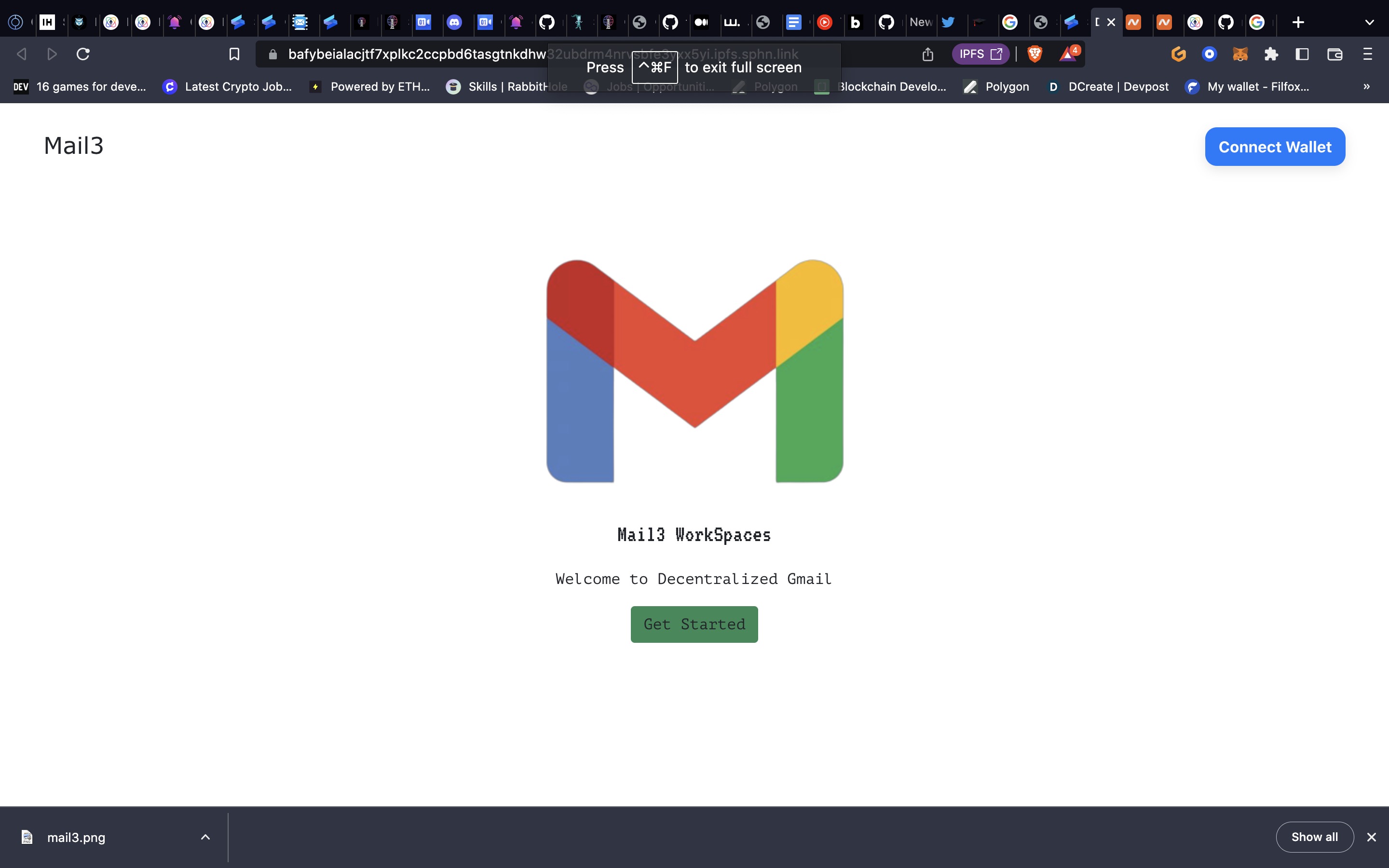Open the 16 games for developers bookmark
The image size is (1389, 868).
(80, 87)
